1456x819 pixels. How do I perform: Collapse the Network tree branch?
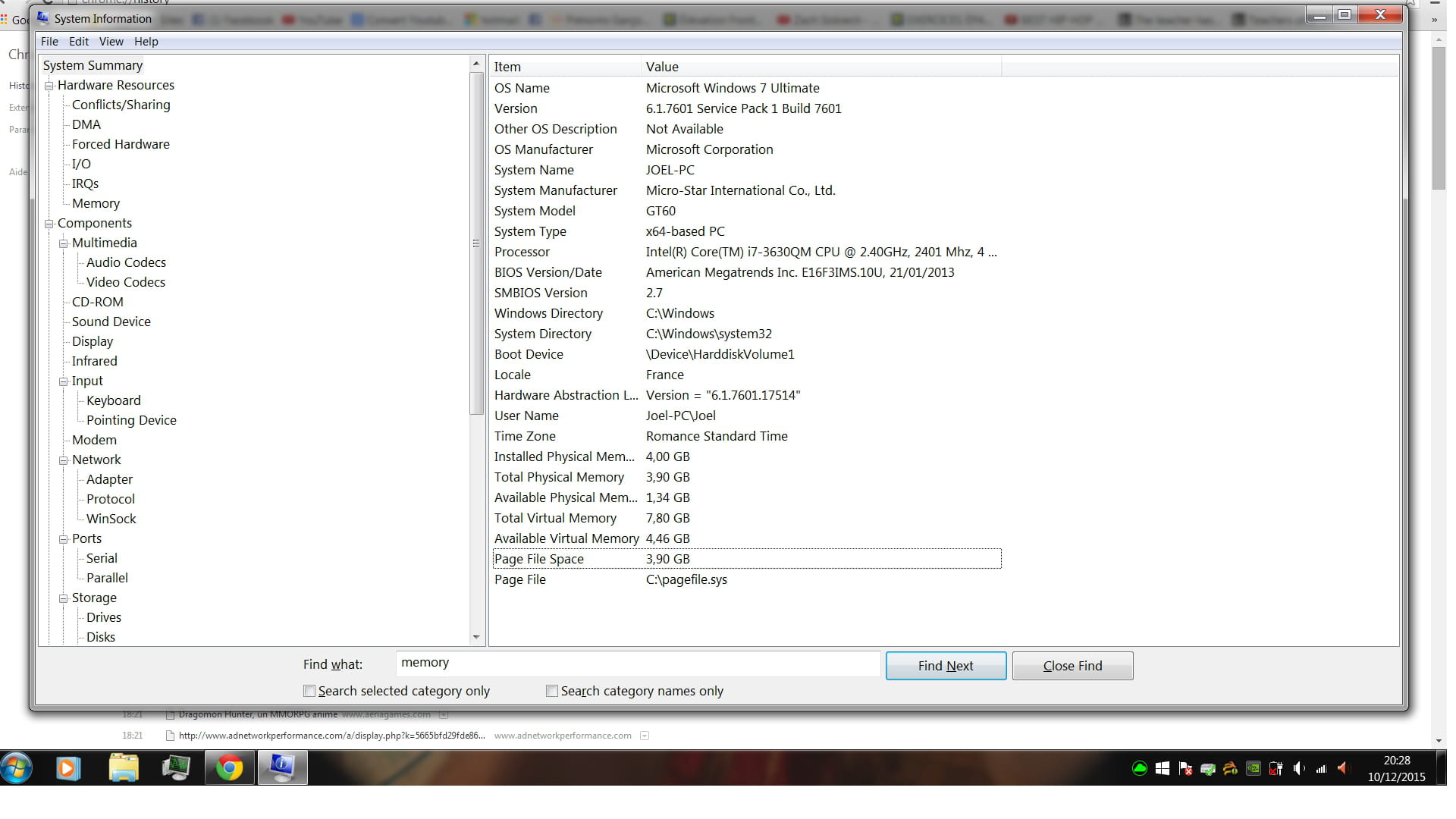click(64, 460)
